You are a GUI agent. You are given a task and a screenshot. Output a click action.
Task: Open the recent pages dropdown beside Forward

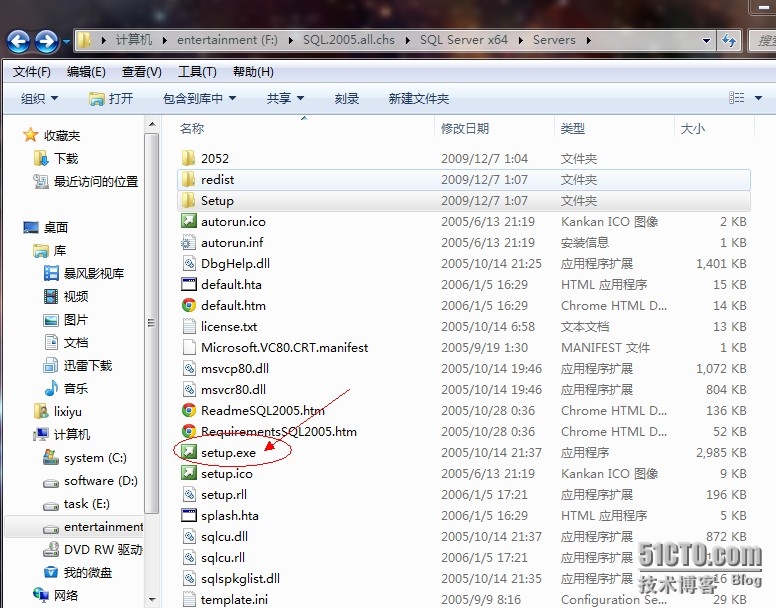coord(66,42)
